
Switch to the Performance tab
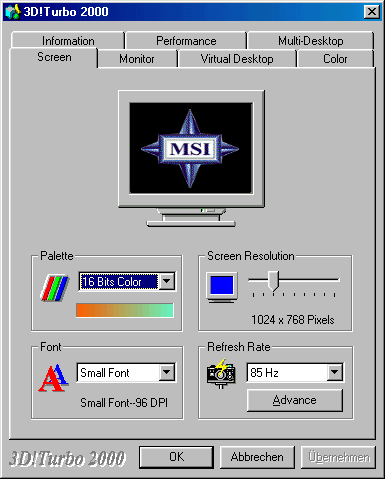(x=186, y=41)
